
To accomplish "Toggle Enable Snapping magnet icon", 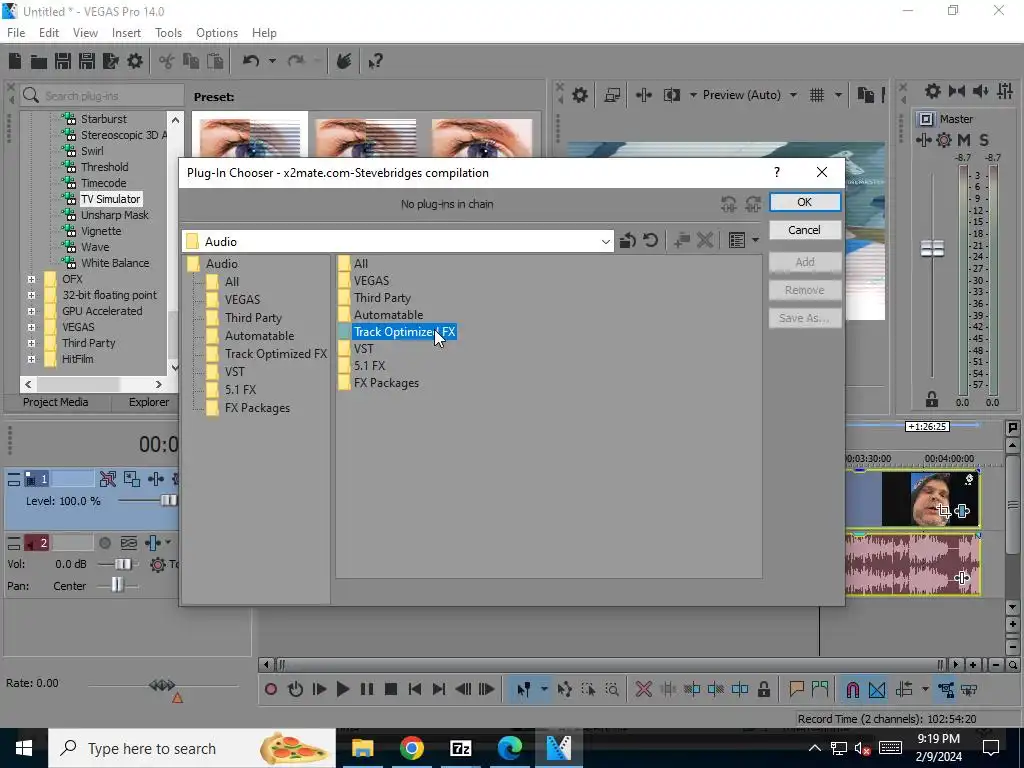I will [852, 690].
